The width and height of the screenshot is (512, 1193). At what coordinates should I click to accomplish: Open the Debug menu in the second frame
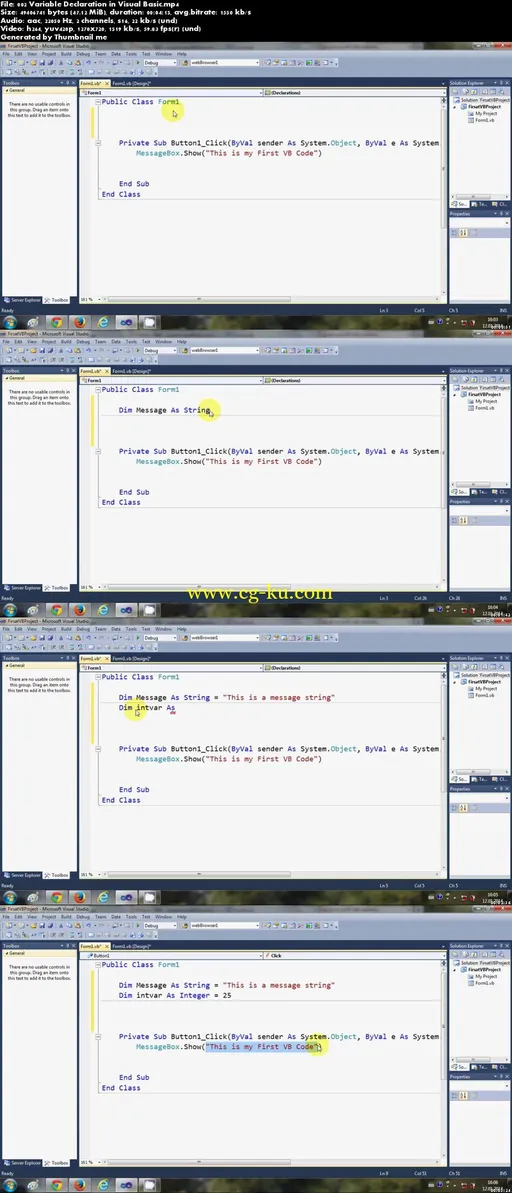click(x=82, y=342)
